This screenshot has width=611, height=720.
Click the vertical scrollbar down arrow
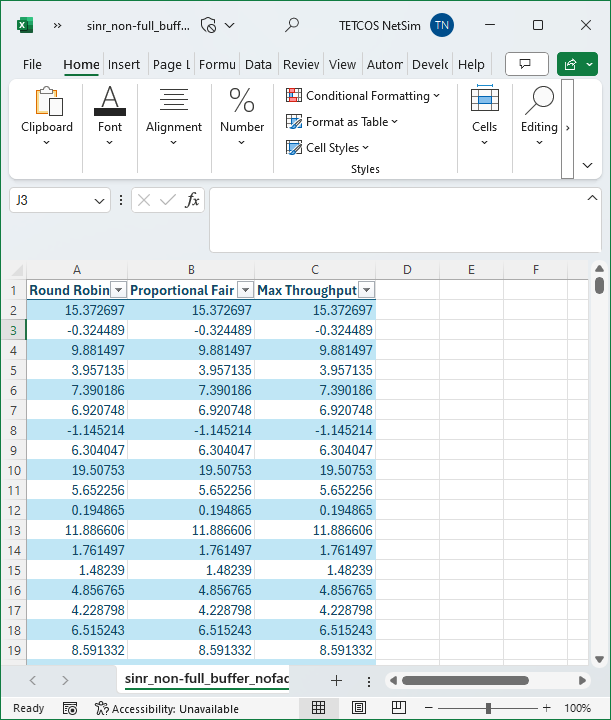point(599,659)
